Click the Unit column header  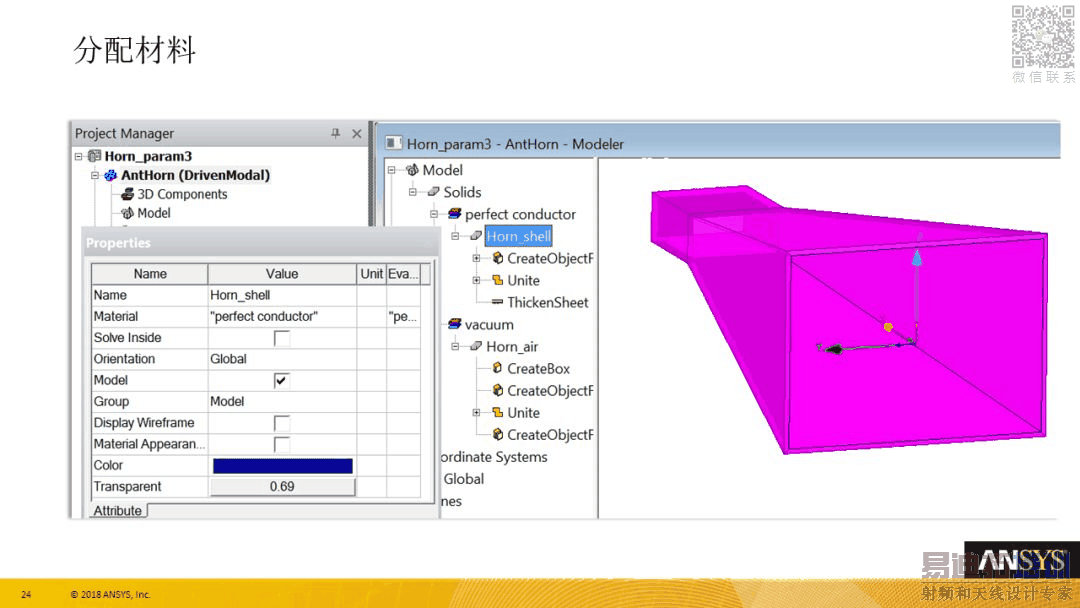pyautogui.click(x=372, y=274)
